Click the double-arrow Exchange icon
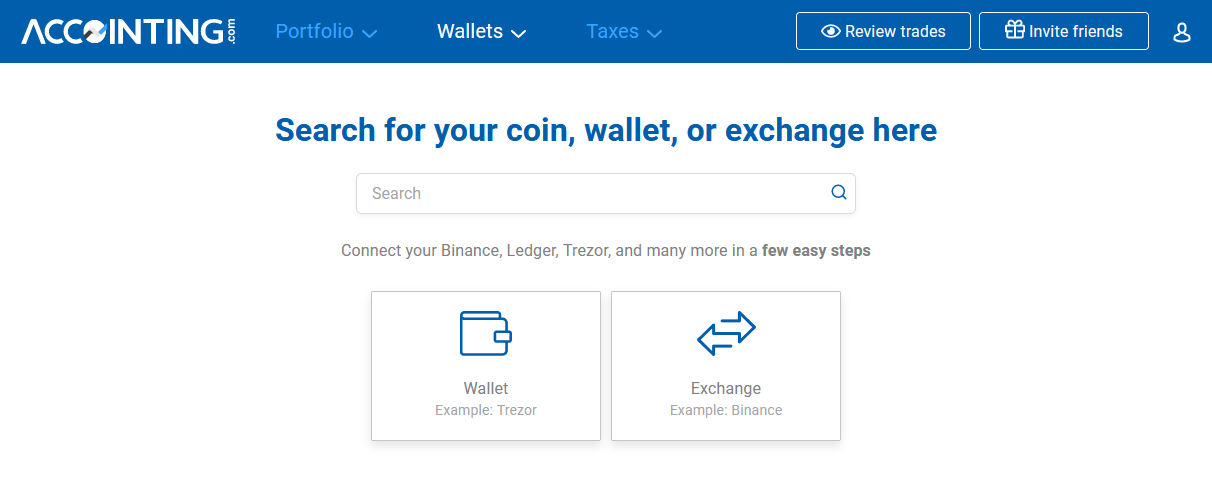1212x477 pixels. [726, 333]
